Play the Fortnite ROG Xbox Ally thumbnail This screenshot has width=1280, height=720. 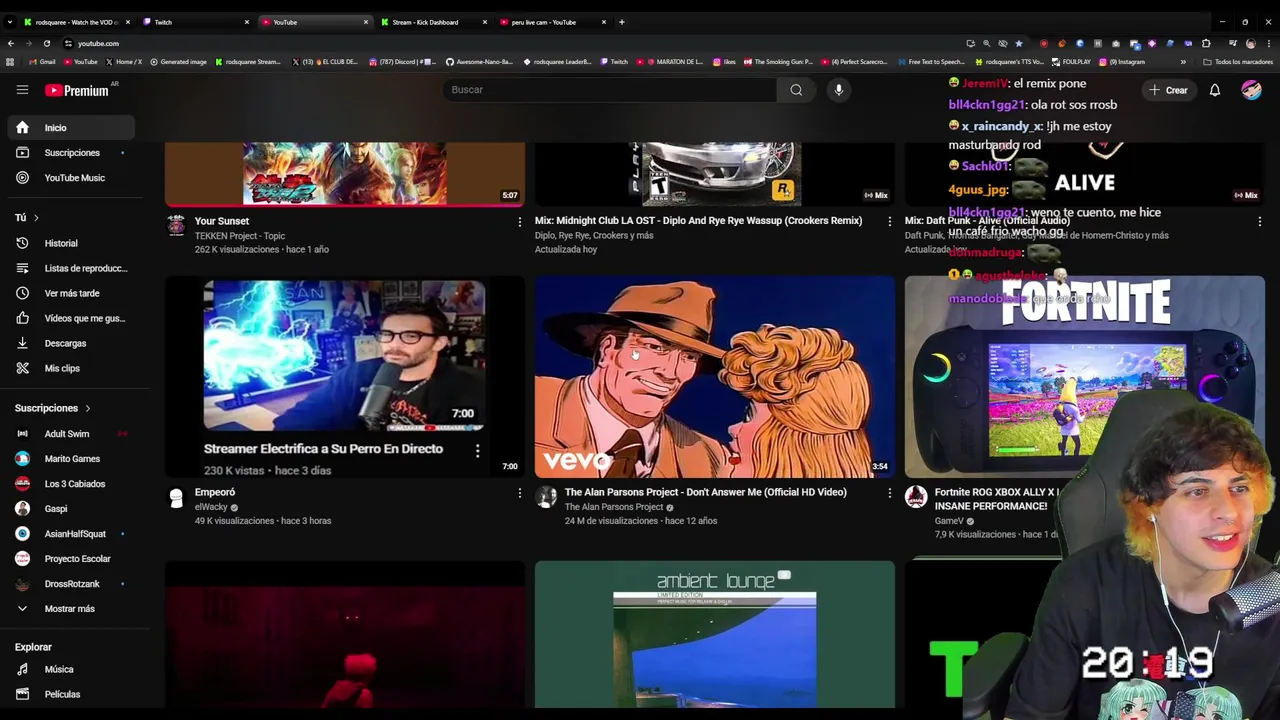pyautogui.click(x=1084, y=377)
